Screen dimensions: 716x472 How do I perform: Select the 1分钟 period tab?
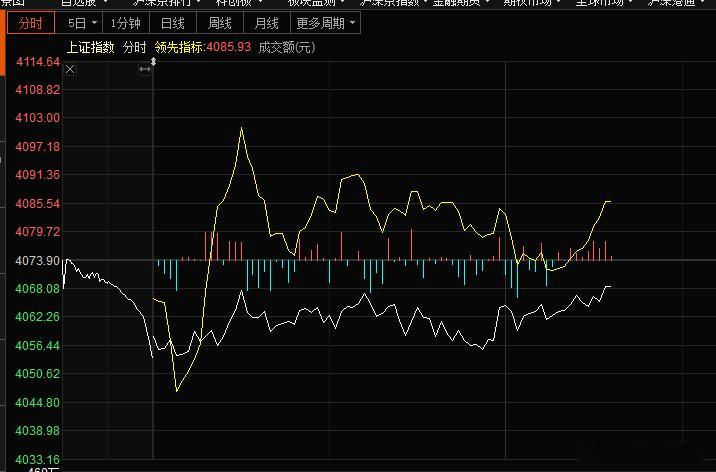coord(126,23)
